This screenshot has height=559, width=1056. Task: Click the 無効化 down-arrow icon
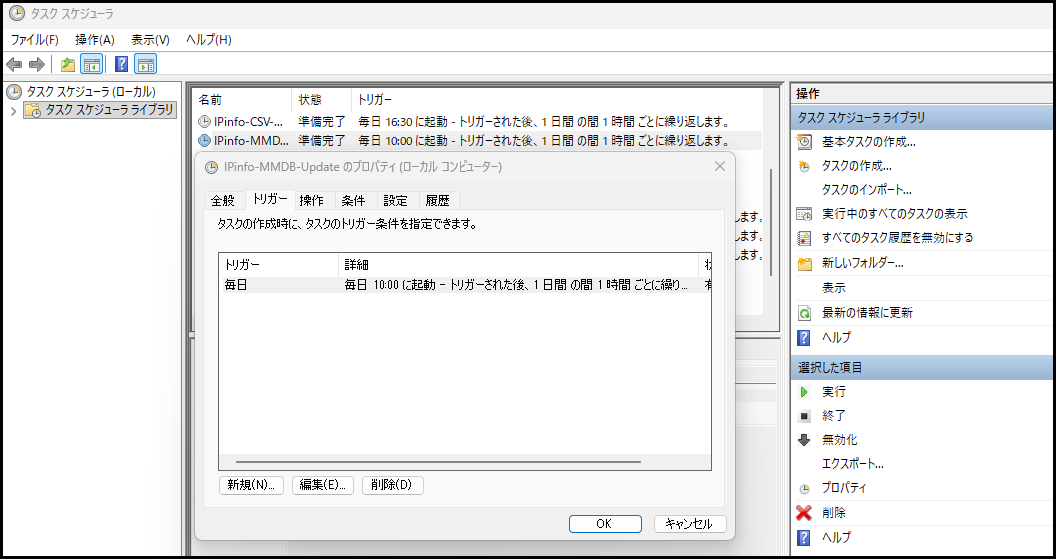click(804, 440)
